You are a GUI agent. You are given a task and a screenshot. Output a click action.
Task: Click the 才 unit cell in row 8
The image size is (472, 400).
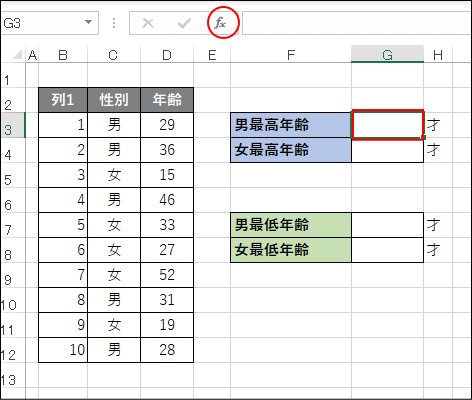(x=438, y=250)
